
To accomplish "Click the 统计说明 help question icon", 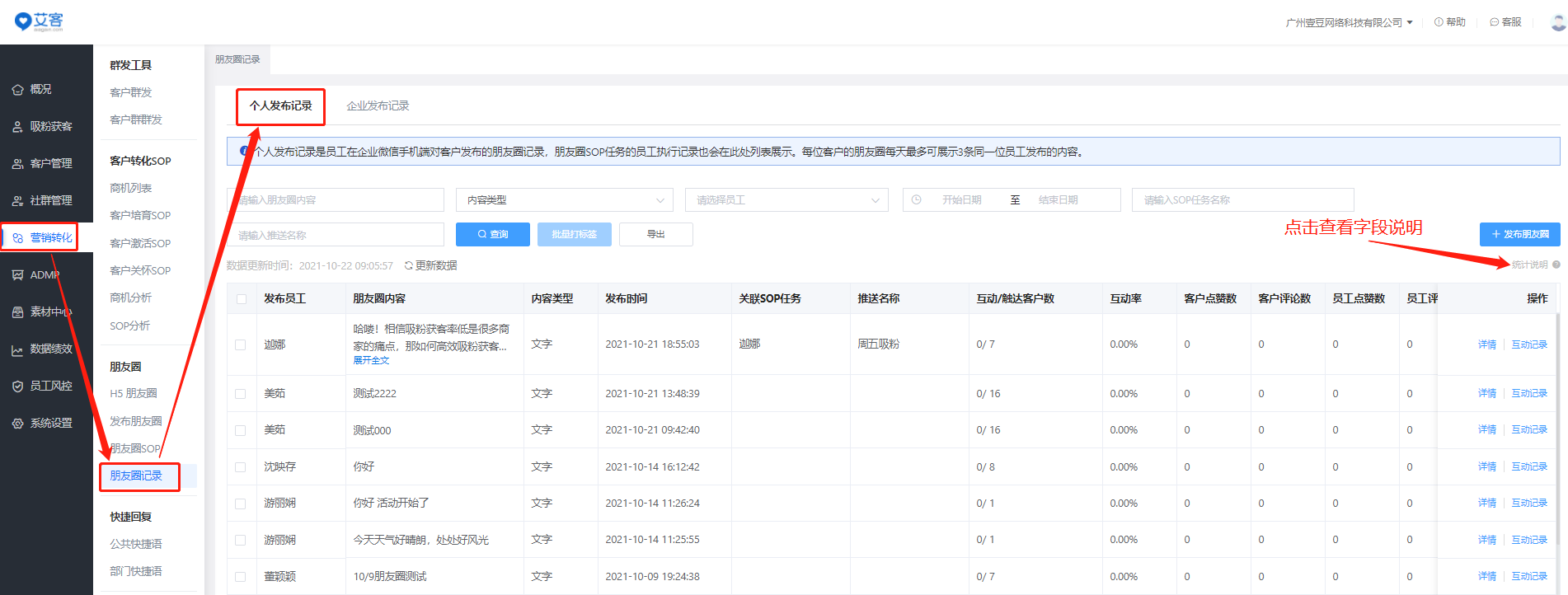I will pos(1556,265).
